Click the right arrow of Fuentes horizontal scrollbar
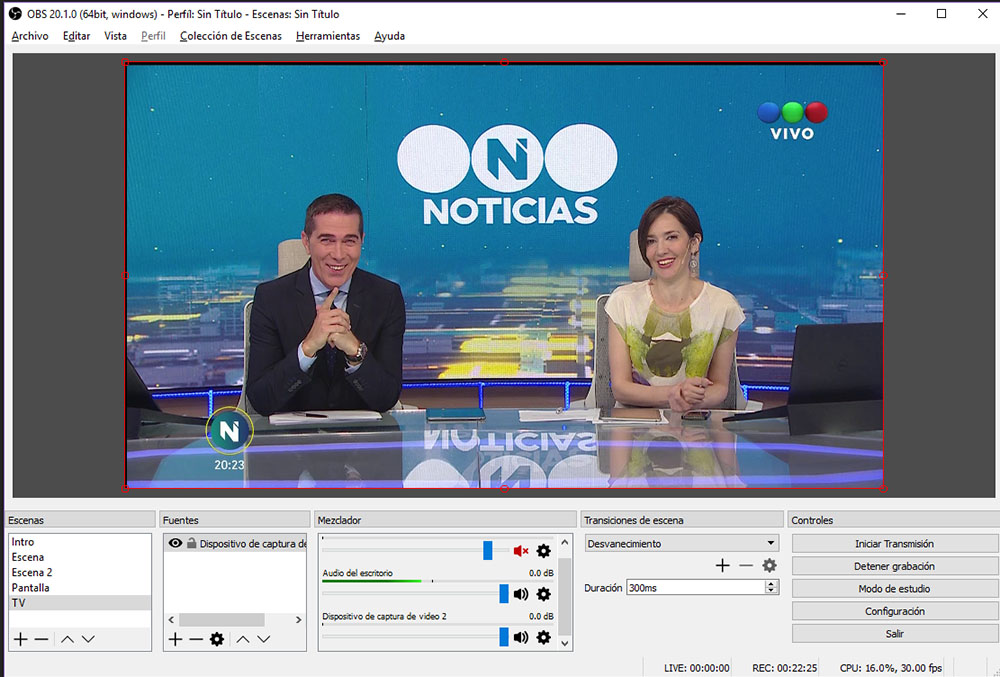This screenshot has height=677, width=1000. pos(298,620)
